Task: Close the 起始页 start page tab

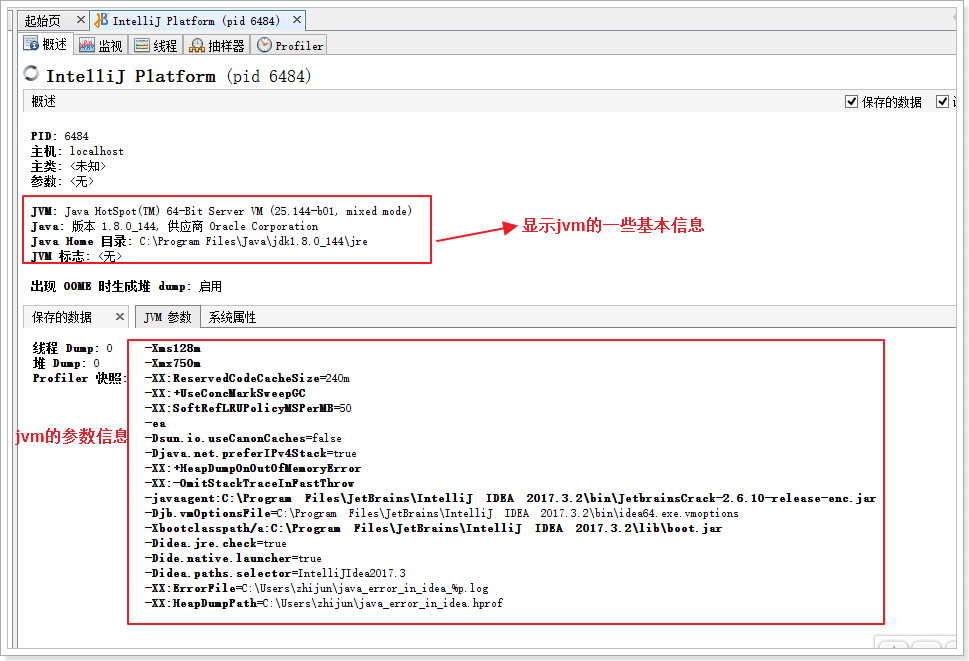Action: [x=80, y=20]
